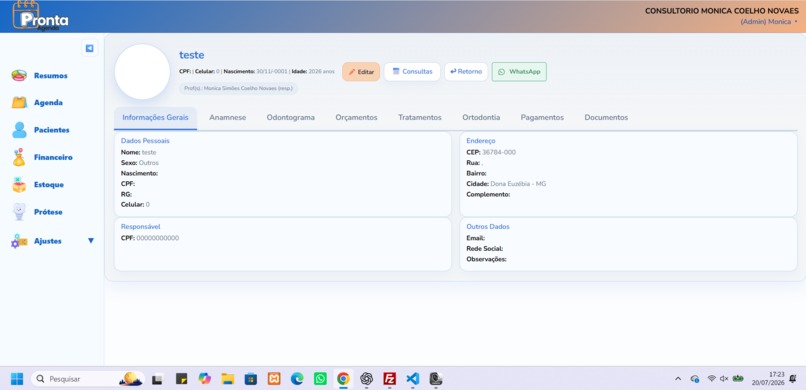Image resolution: width=806 pixels, height=390 pixels.
Task: Click the Cidade value Dona Euzébia - MG
Action: [519, 183]
